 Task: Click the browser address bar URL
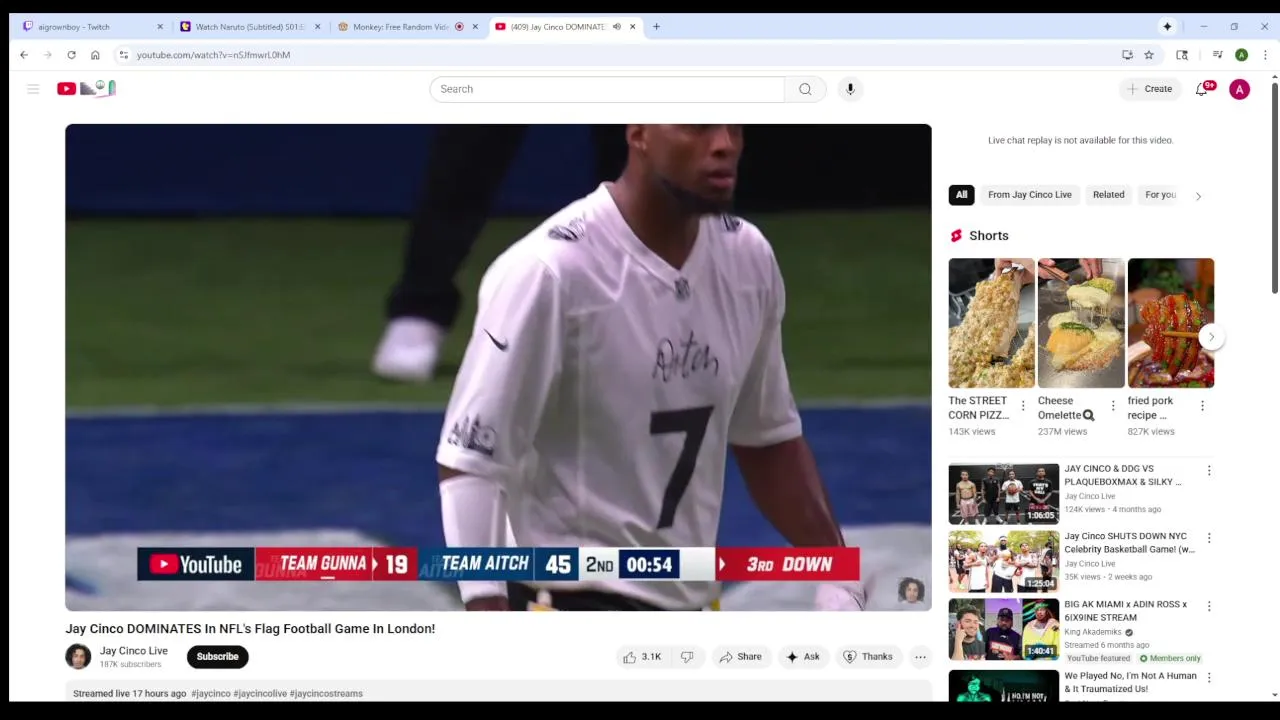coord(213,55)
